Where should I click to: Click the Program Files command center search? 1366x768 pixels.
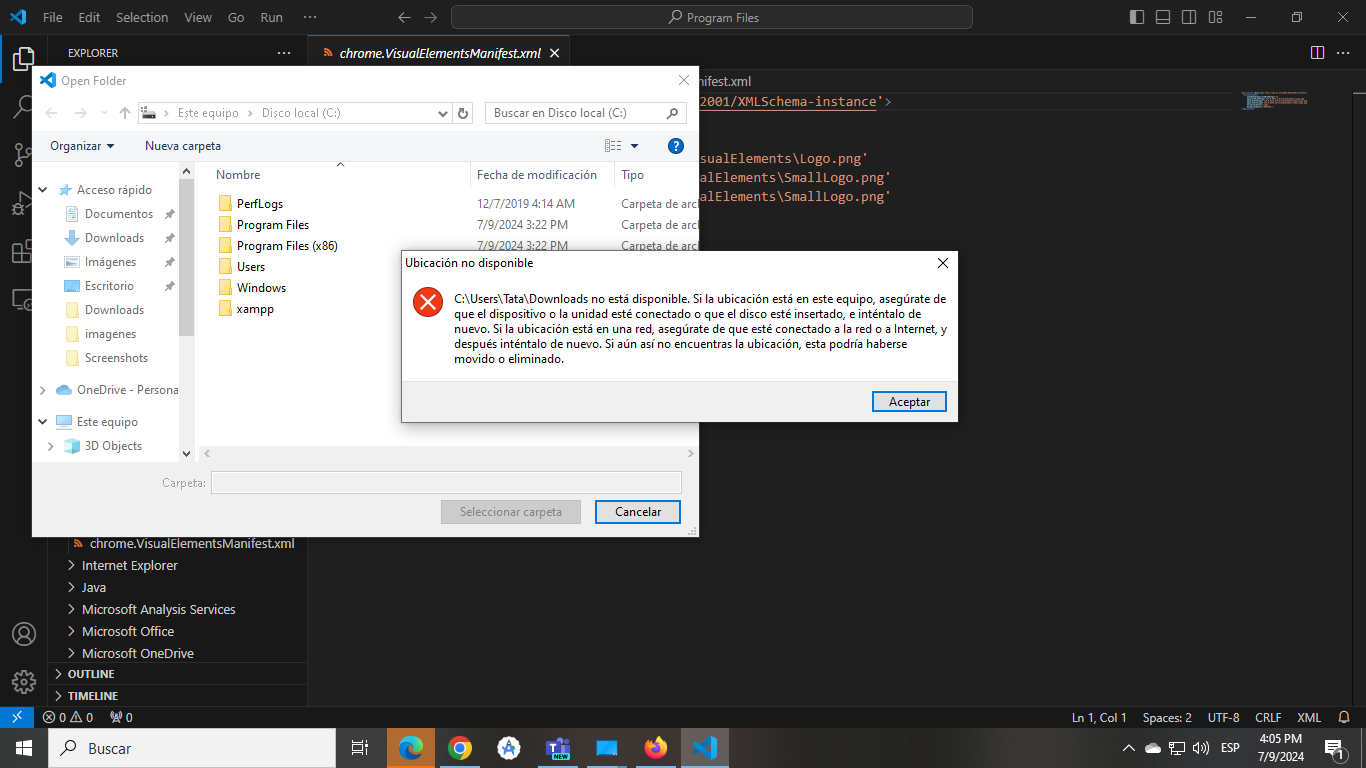point(711,17)
